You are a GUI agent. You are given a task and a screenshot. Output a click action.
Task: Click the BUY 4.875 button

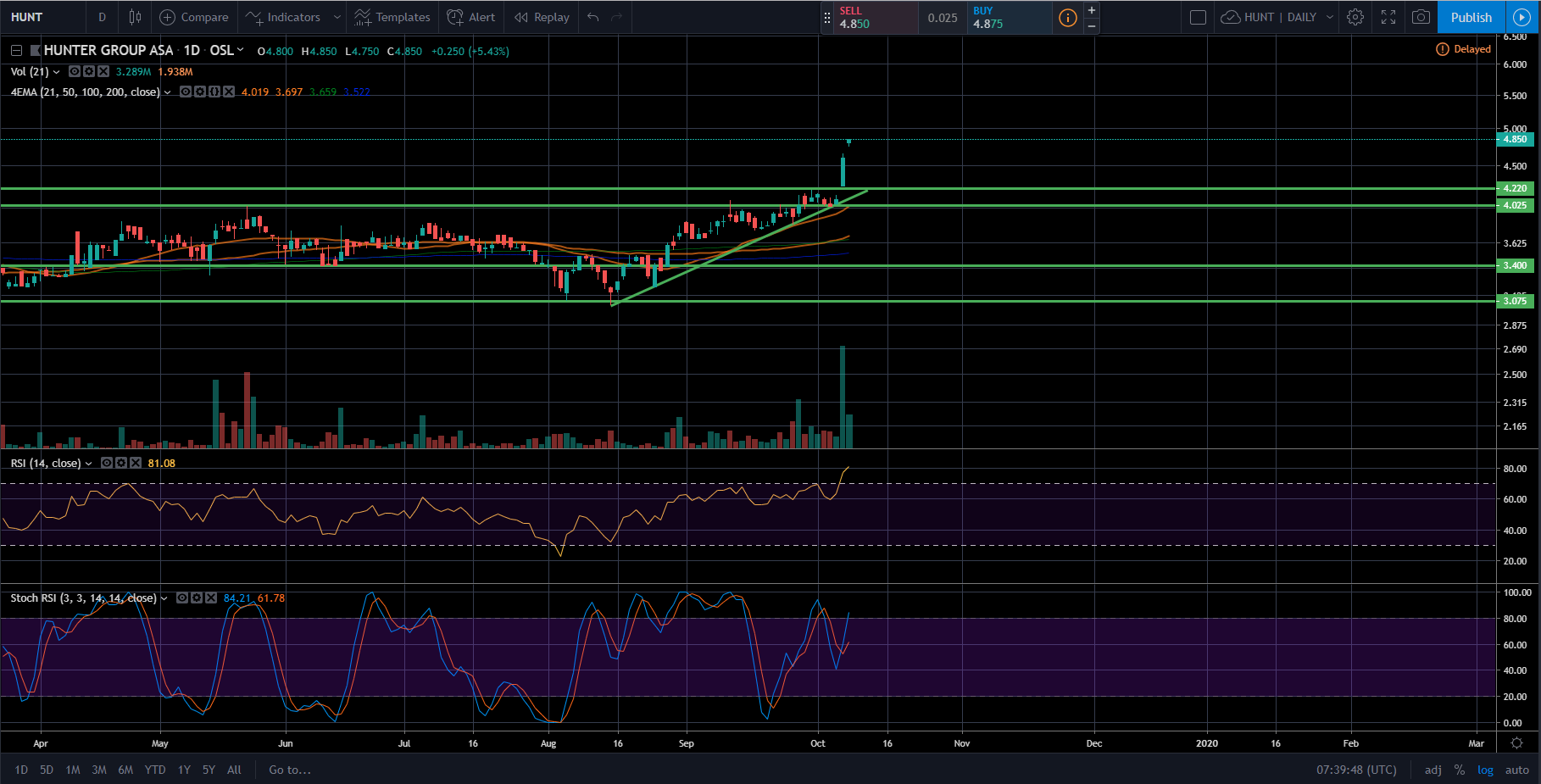pos(1010,17)
